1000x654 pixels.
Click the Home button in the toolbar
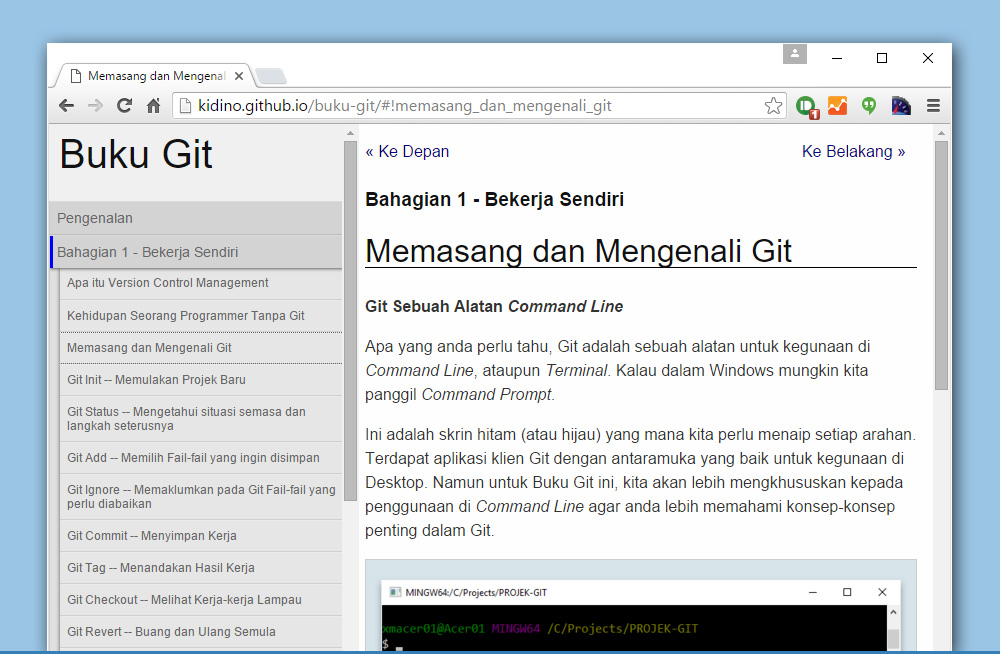tap(153, 104)
